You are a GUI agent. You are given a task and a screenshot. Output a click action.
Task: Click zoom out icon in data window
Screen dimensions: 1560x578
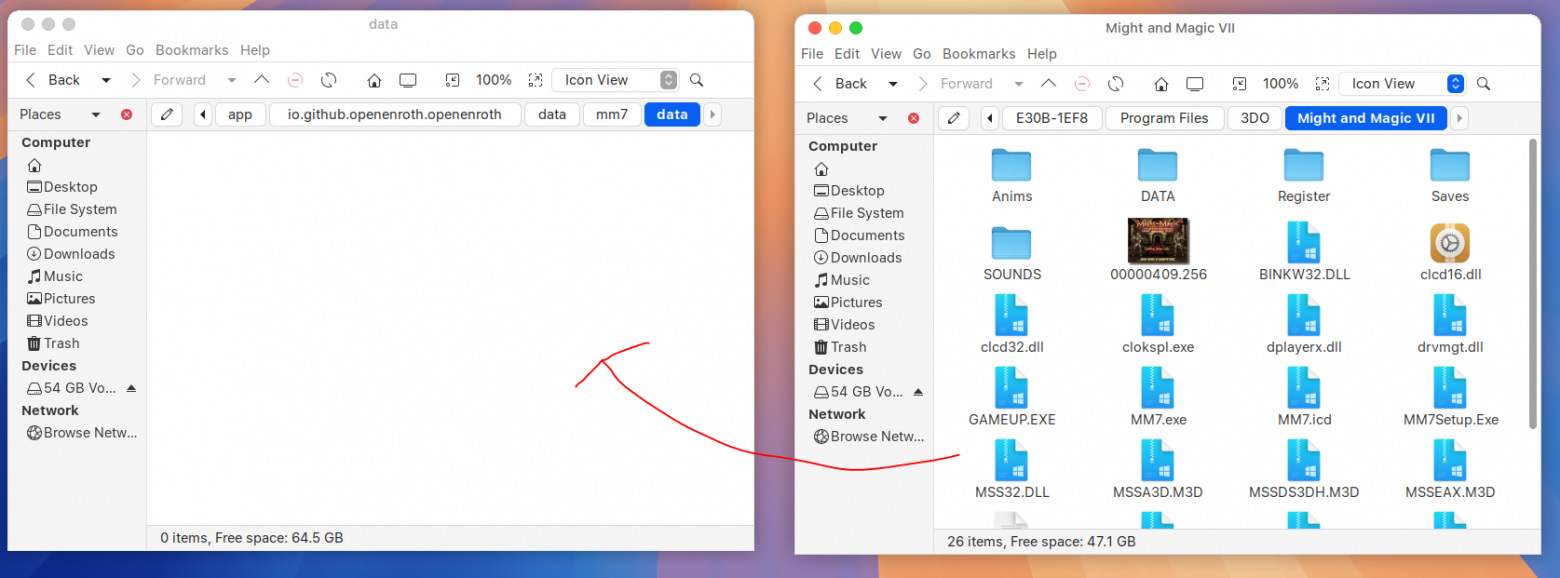tap(452, 80)
